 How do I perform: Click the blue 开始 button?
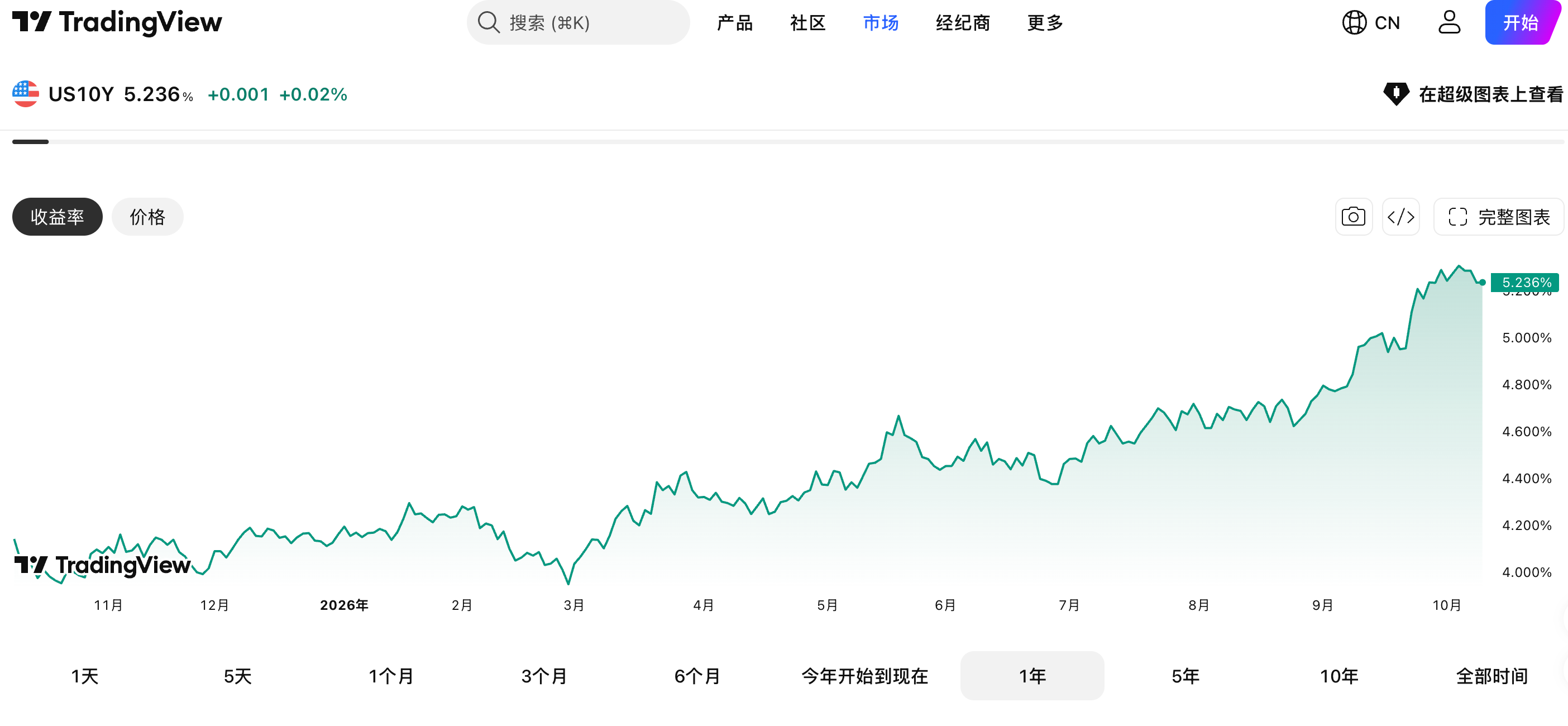[1522, 22]
